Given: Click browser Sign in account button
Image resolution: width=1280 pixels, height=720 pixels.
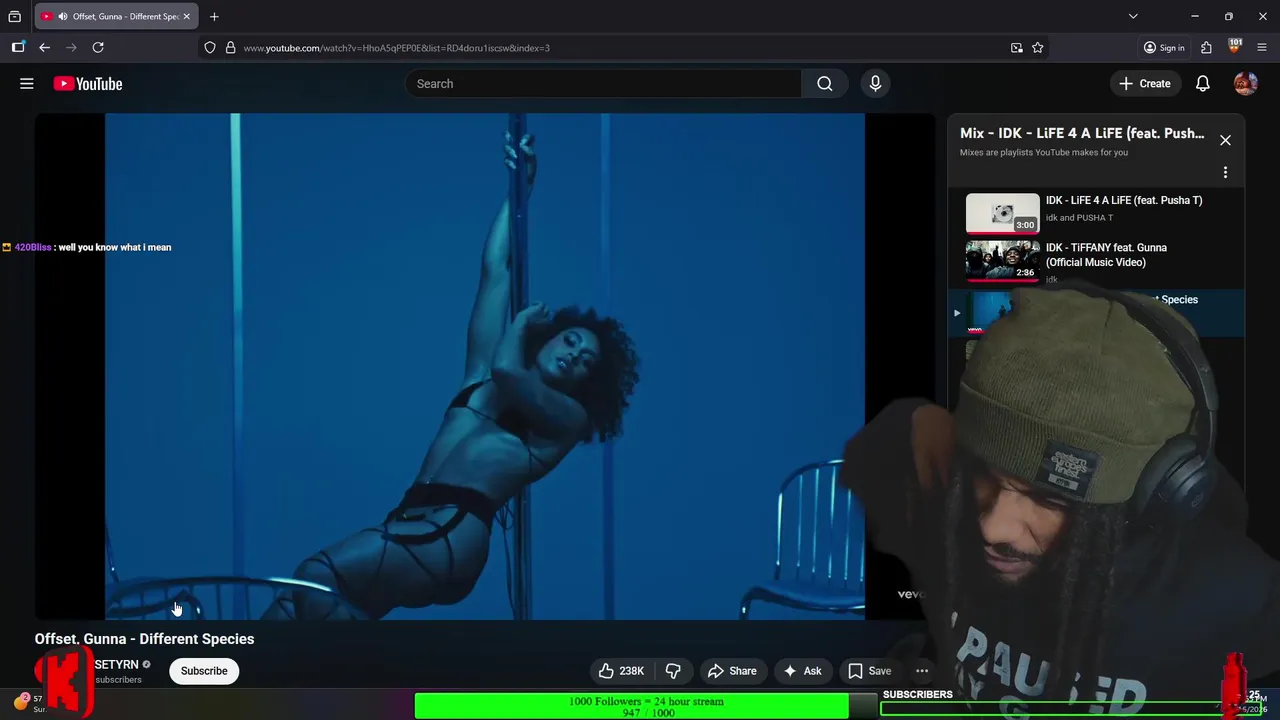Looking at the screenshot, I should [x=1164, y=47].
